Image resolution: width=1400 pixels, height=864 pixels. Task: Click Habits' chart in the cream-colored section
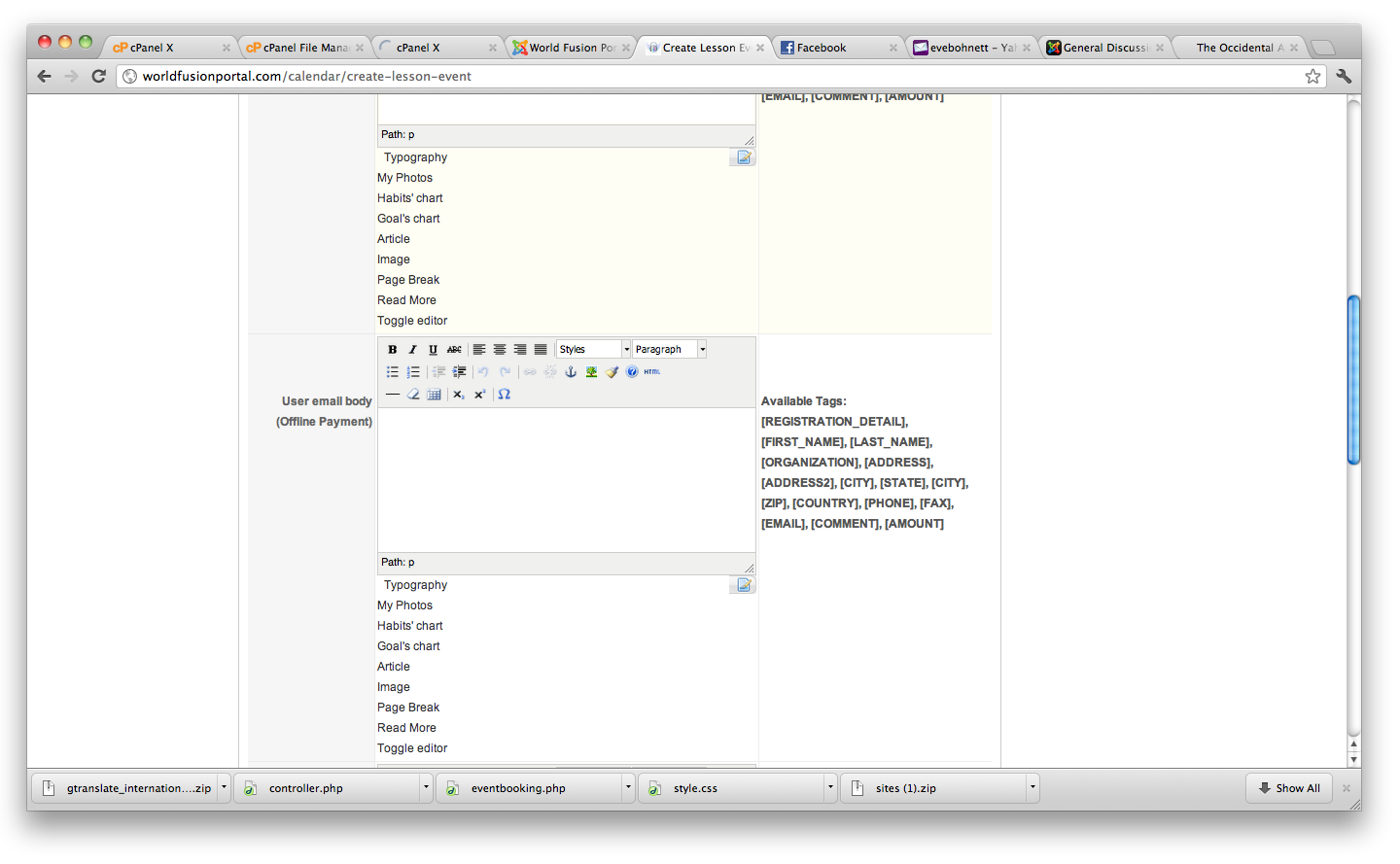pos(409,198)
